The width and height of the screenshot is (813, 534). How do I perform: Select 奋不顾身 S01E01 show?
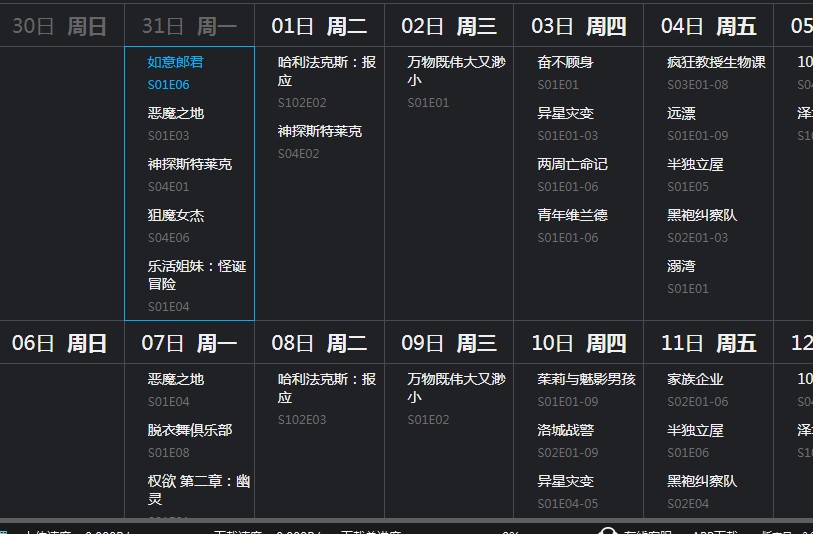click(x=565, y=62)
